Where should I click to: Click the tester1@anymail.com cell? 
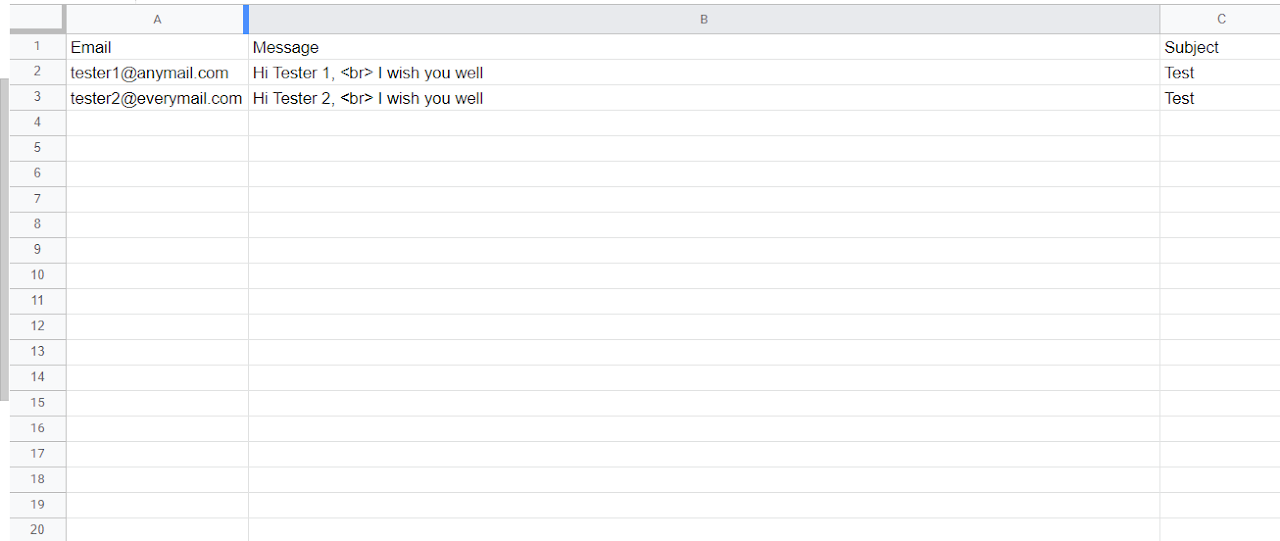157,73
